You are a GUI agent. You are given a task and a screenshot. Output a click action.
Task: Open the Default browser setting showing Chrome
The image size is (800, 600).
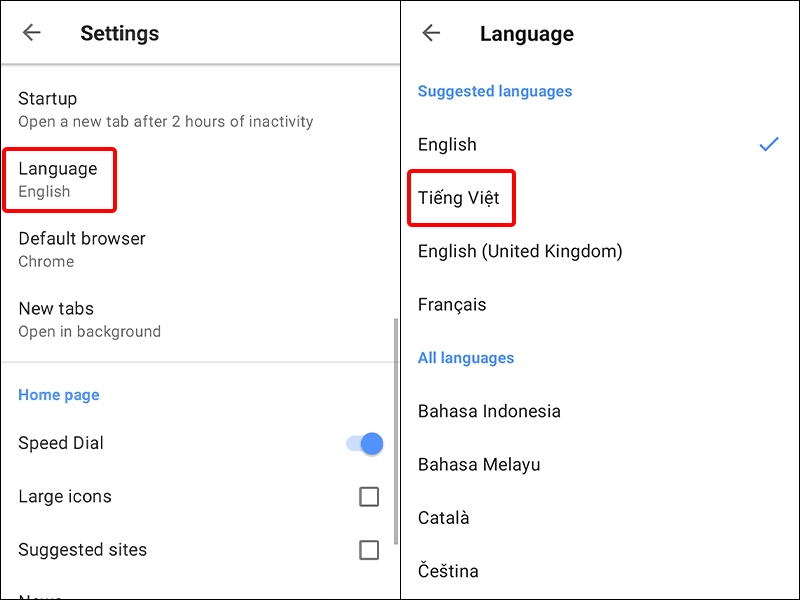coord(100,248)
